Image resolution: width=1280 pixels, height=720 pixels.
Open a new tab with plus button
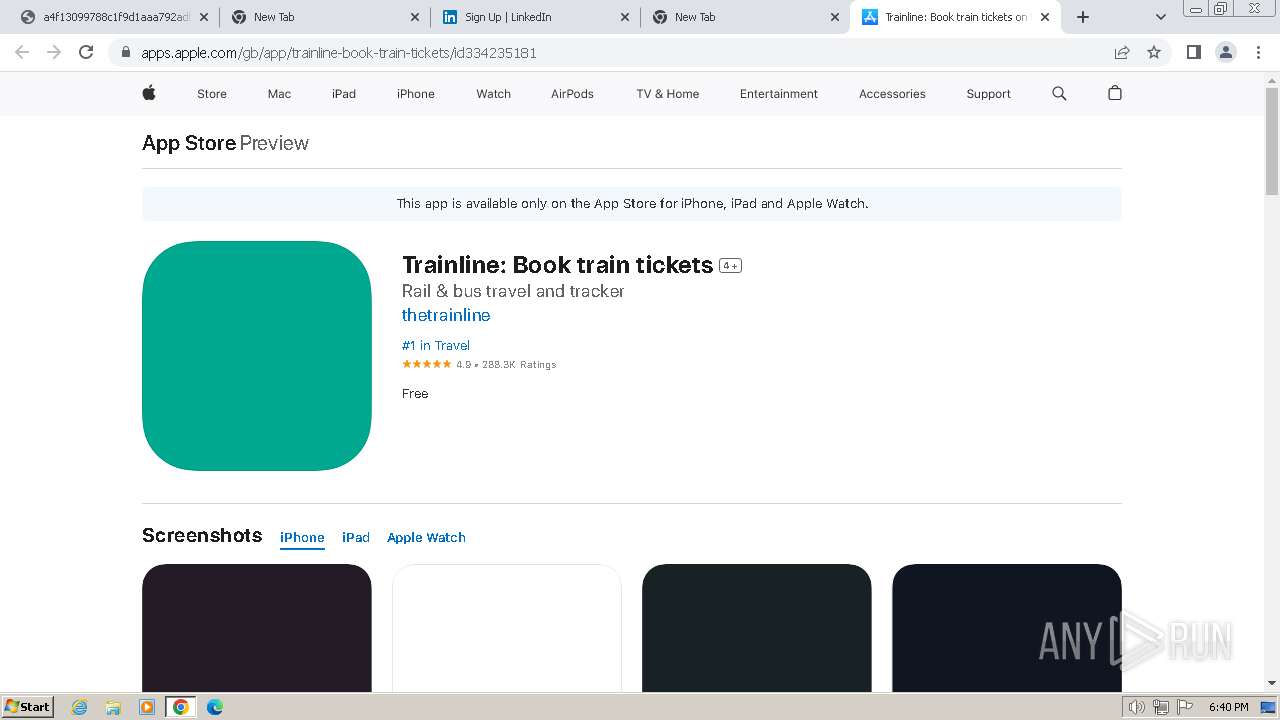1083,17
